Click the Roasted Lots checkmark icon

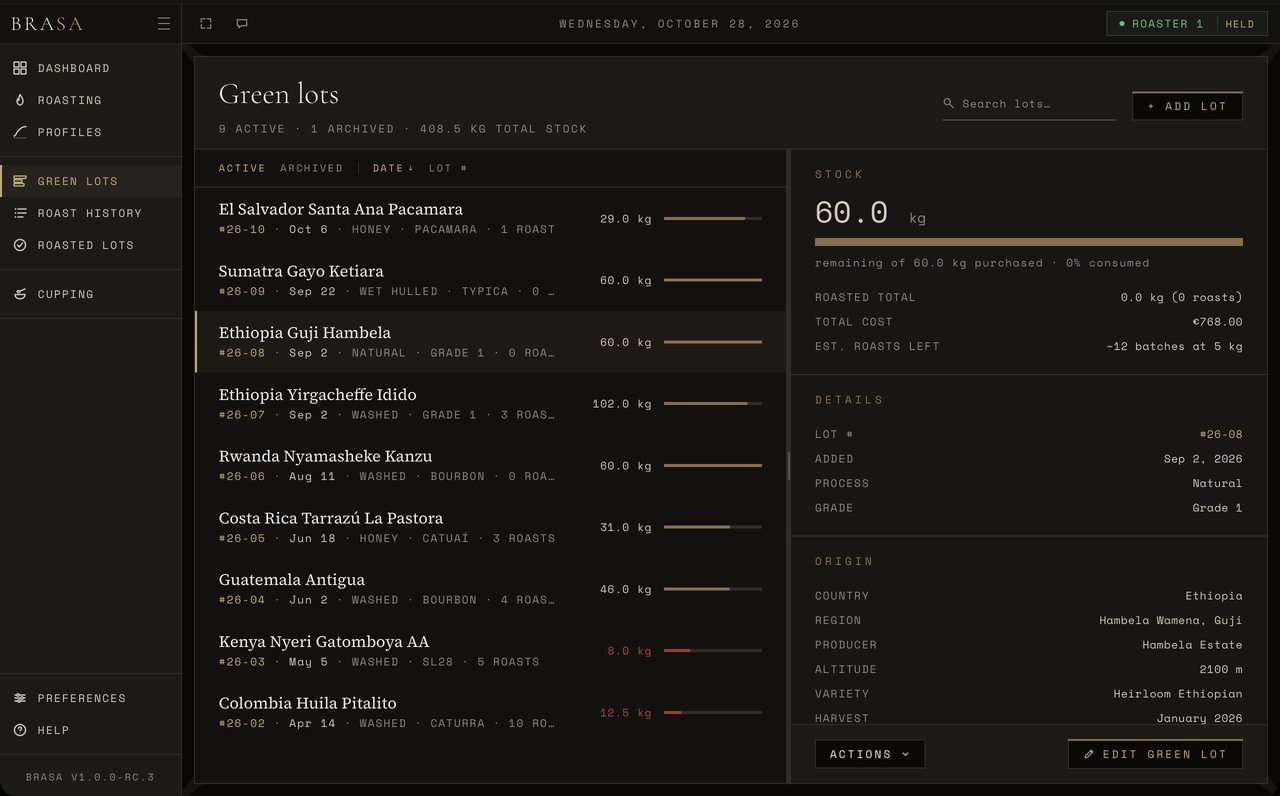20,245
